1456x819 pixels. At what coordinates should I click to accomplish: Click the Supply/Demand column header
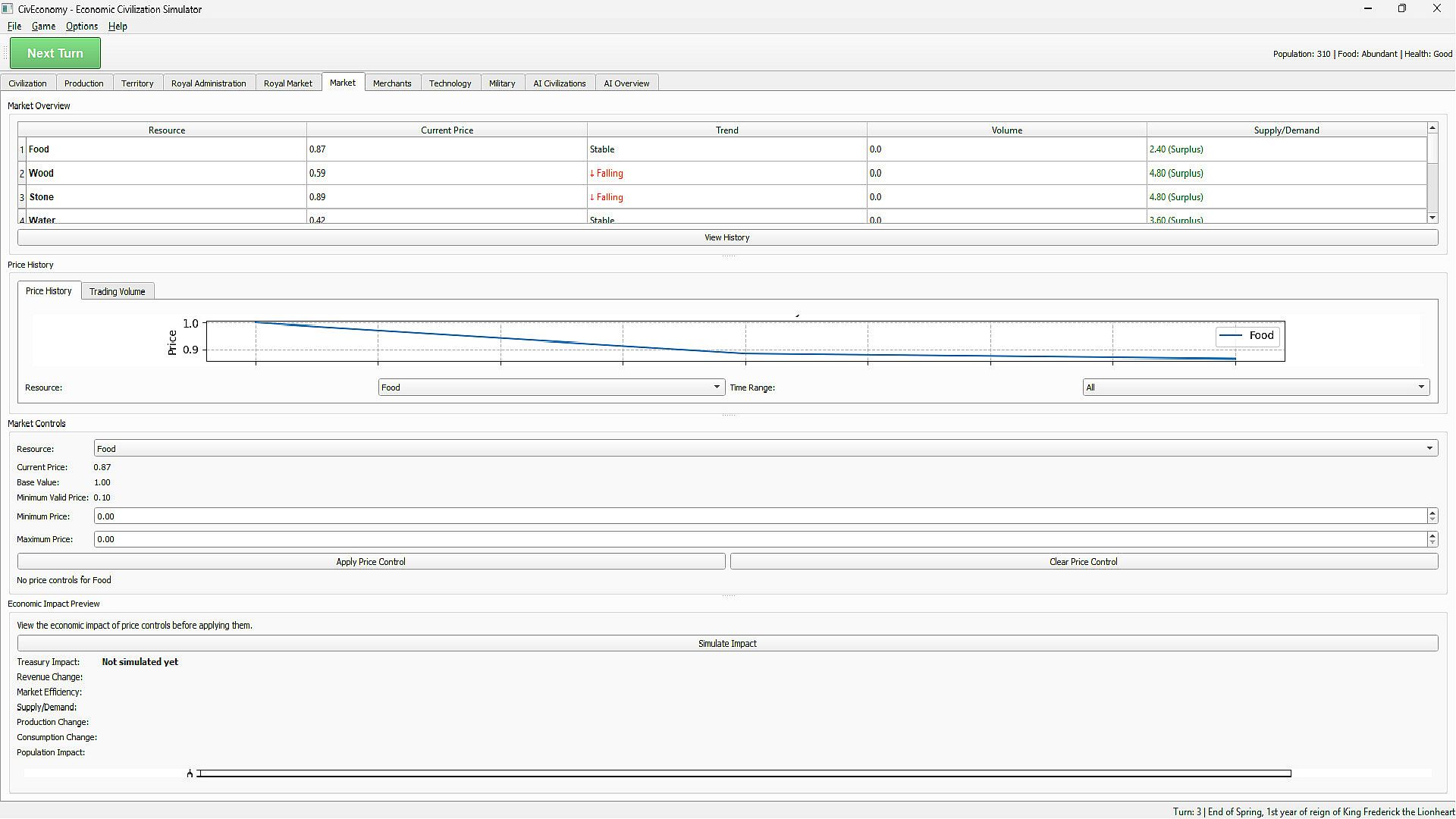tap(1285, 130)
